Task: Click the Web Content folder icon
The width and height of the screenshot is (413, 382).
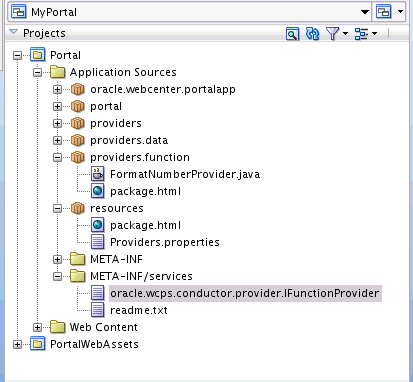Action: coord(58,327)
